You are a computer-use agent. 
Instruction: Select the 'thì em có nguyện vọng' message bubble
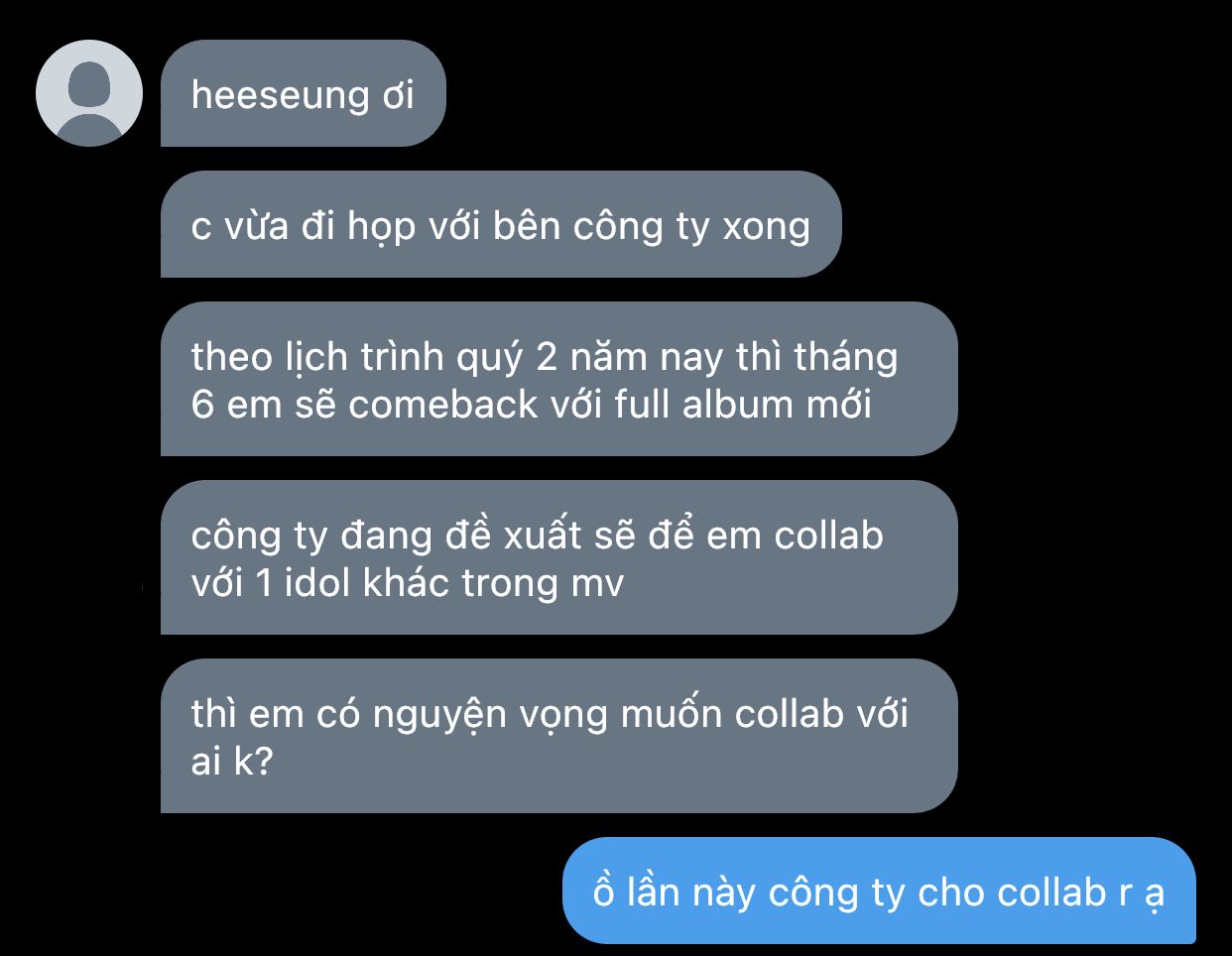tap(558, 736)
